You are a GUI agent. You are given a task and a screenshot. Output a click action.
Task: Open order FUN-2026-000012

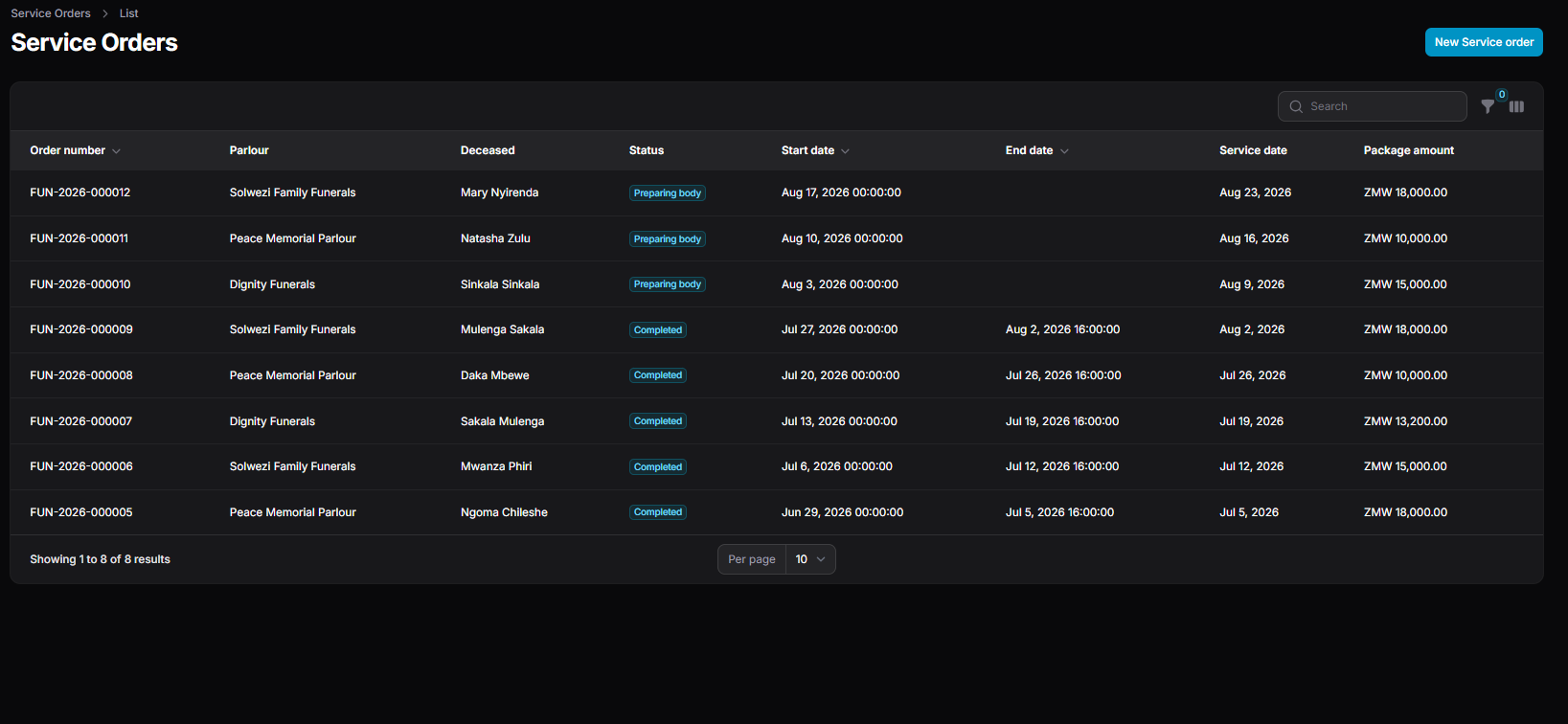click(x=80, y=192)
